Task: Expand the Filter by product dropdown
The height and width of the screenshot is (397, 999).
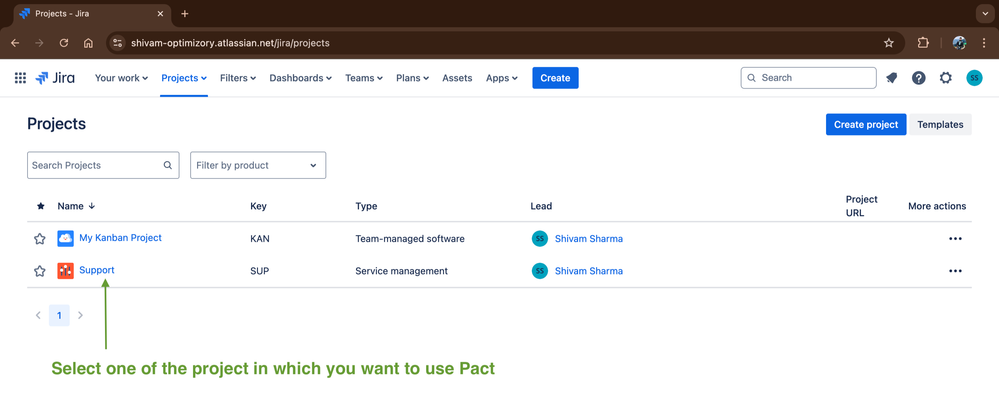Action: (x=258, y=165)
